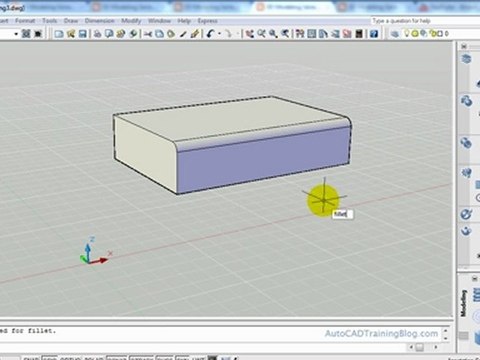The image size is (480, 360).
Task: Toggle ORTHO mode in the status bar
Action: (70, 358)
